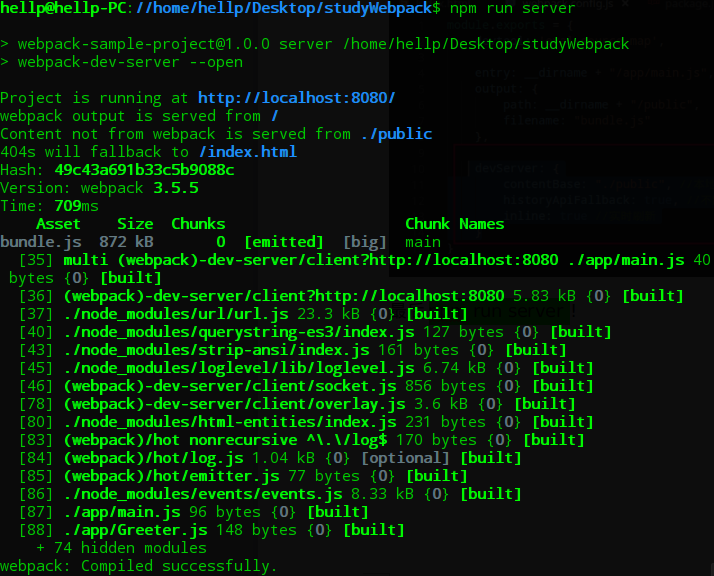Screen dimensions: 714x576
Task: Click the ./node_modules/url/url.js module line
Action: tap(243, 314)
